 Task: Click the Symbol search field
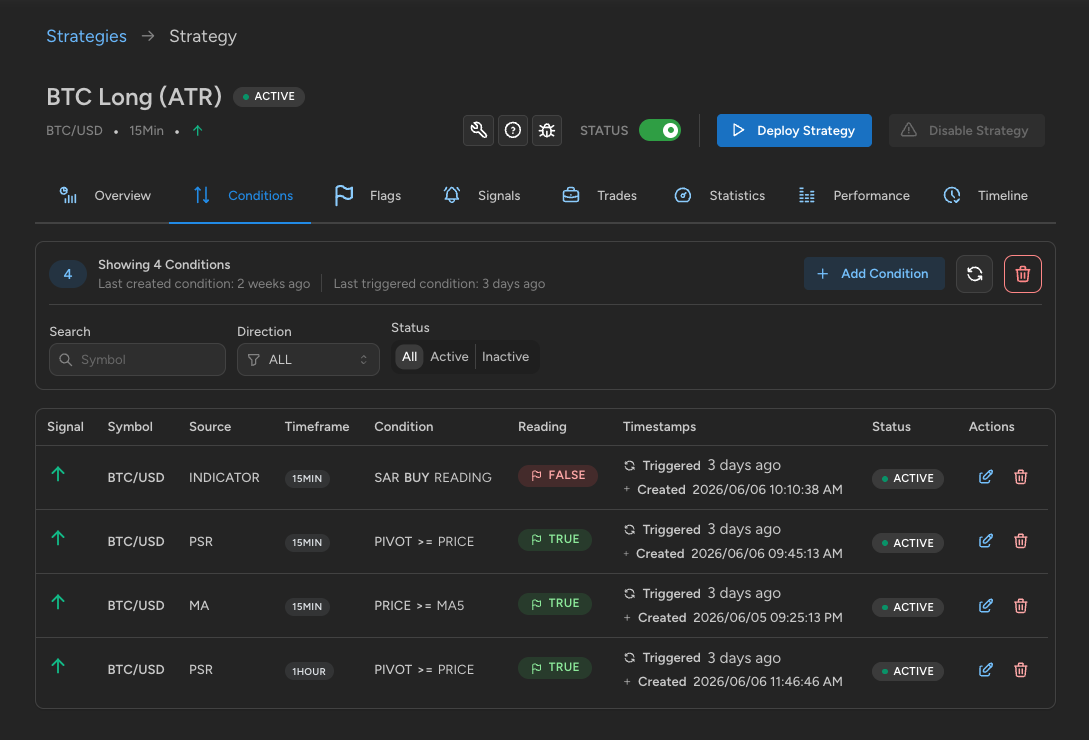[x=138, y=359]
